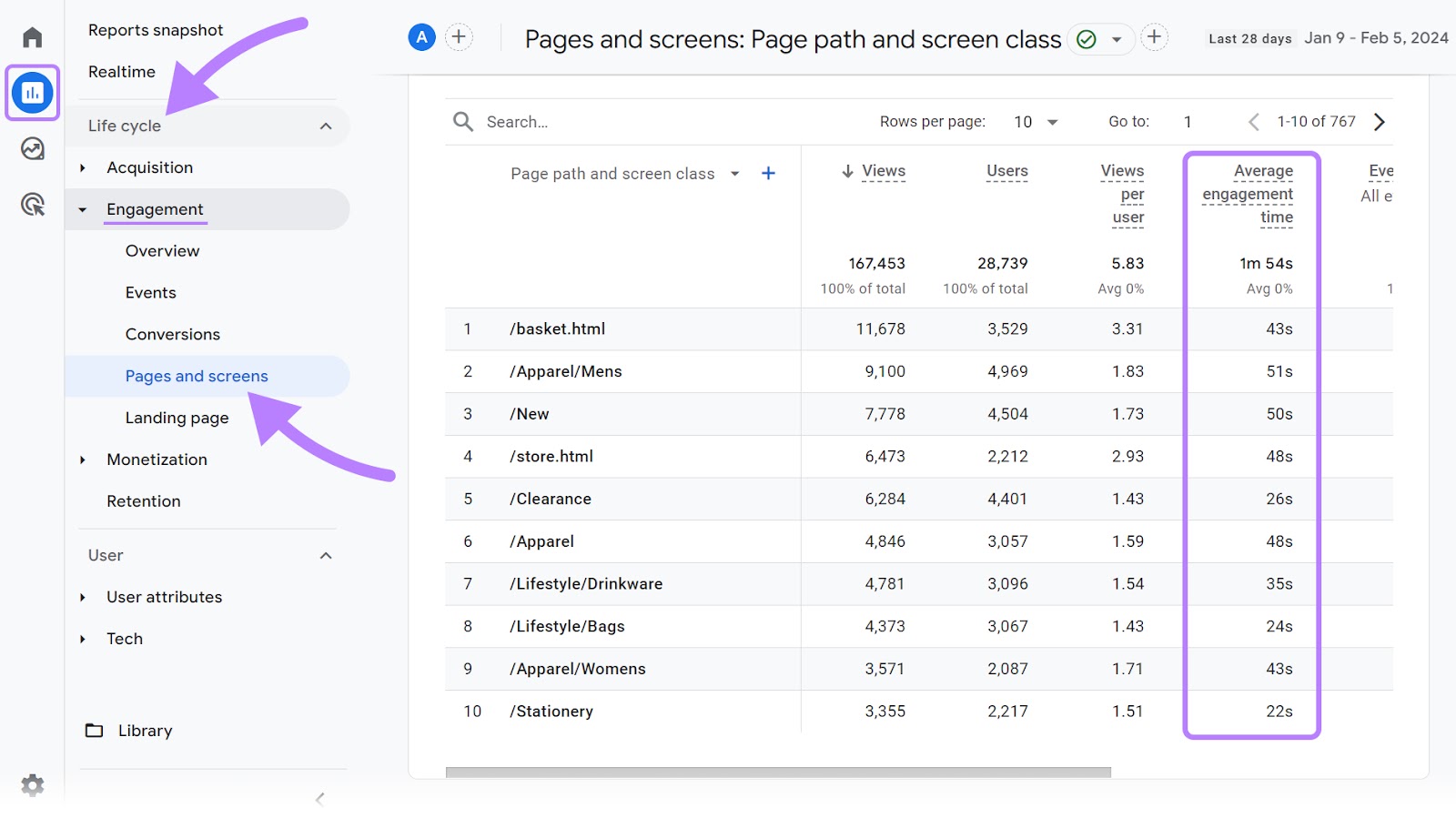Click the horizontal scrollbar below the table
This screenshot has width=1456, height=818.
[x=778, y=773]
